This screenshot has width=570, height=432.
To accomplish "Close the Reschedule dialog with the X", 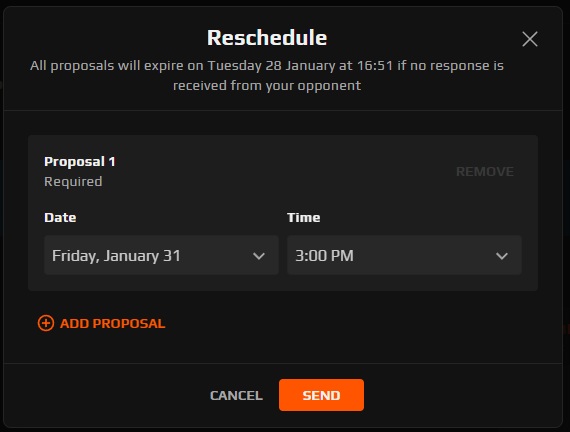I will point(530,39).
